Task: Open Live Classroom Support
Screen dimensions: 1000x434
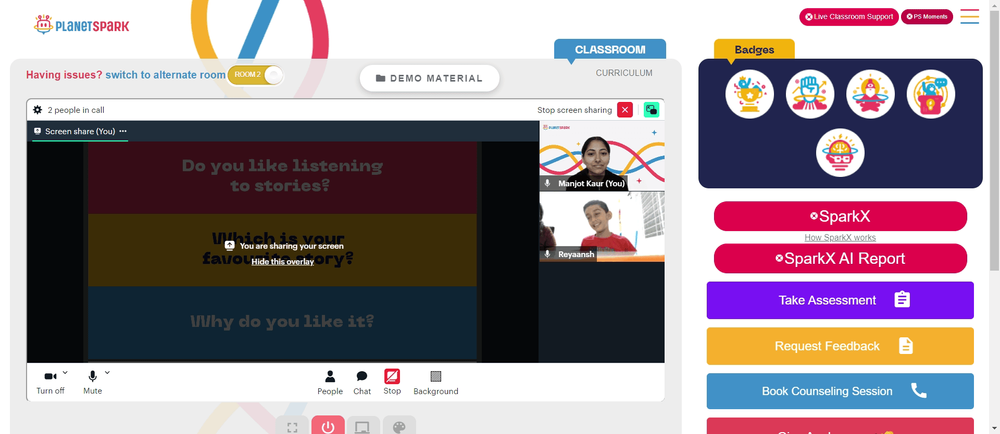Action: [x=849, y=17]
